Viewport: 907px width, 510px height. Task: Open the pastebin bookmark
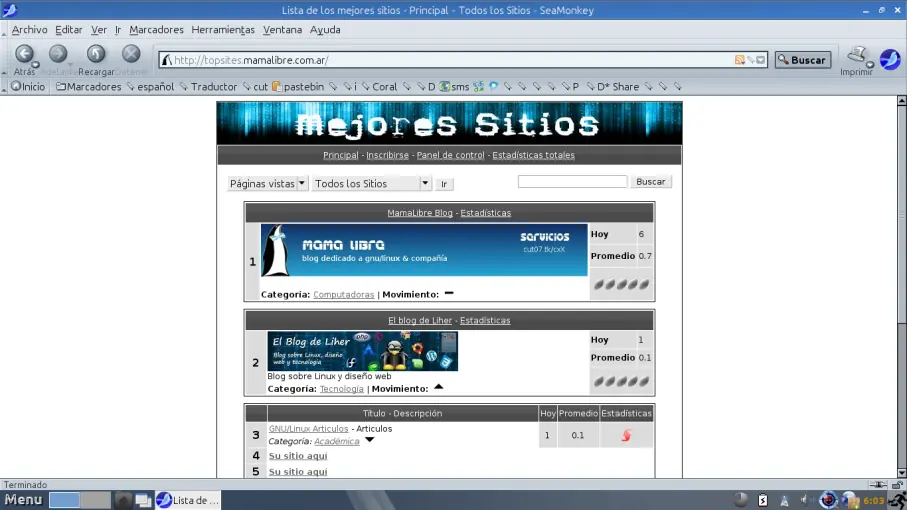pos(298,87)
